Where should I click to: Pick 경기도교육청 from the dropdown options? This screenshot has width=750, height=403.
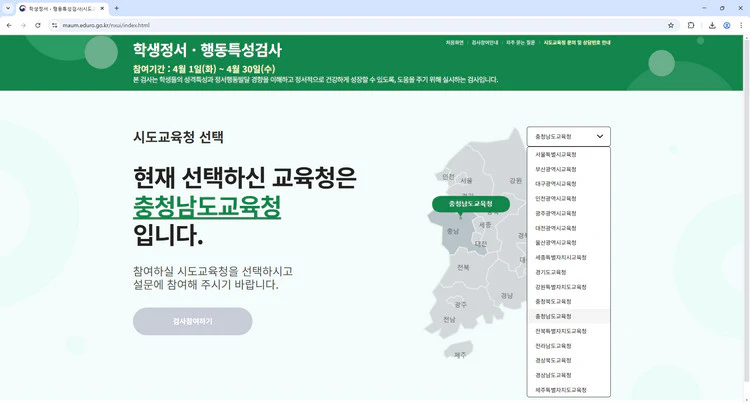click(551, 272)
